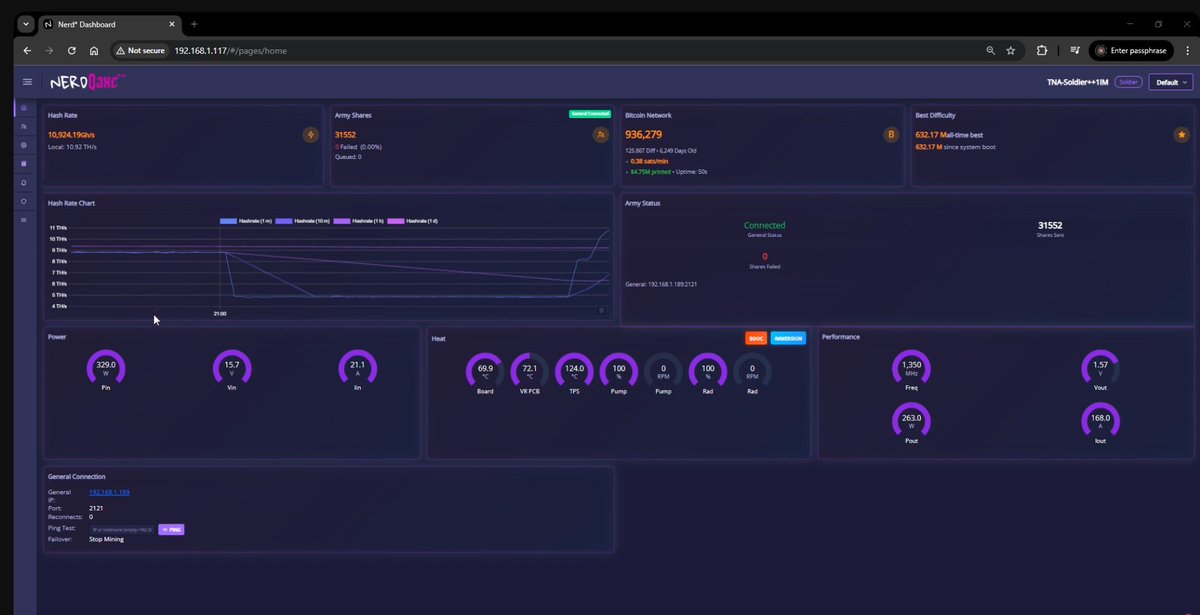Screen dimensions: 1200x615
Task: Click browser Forward arrow
Action: tap(49, 50)
